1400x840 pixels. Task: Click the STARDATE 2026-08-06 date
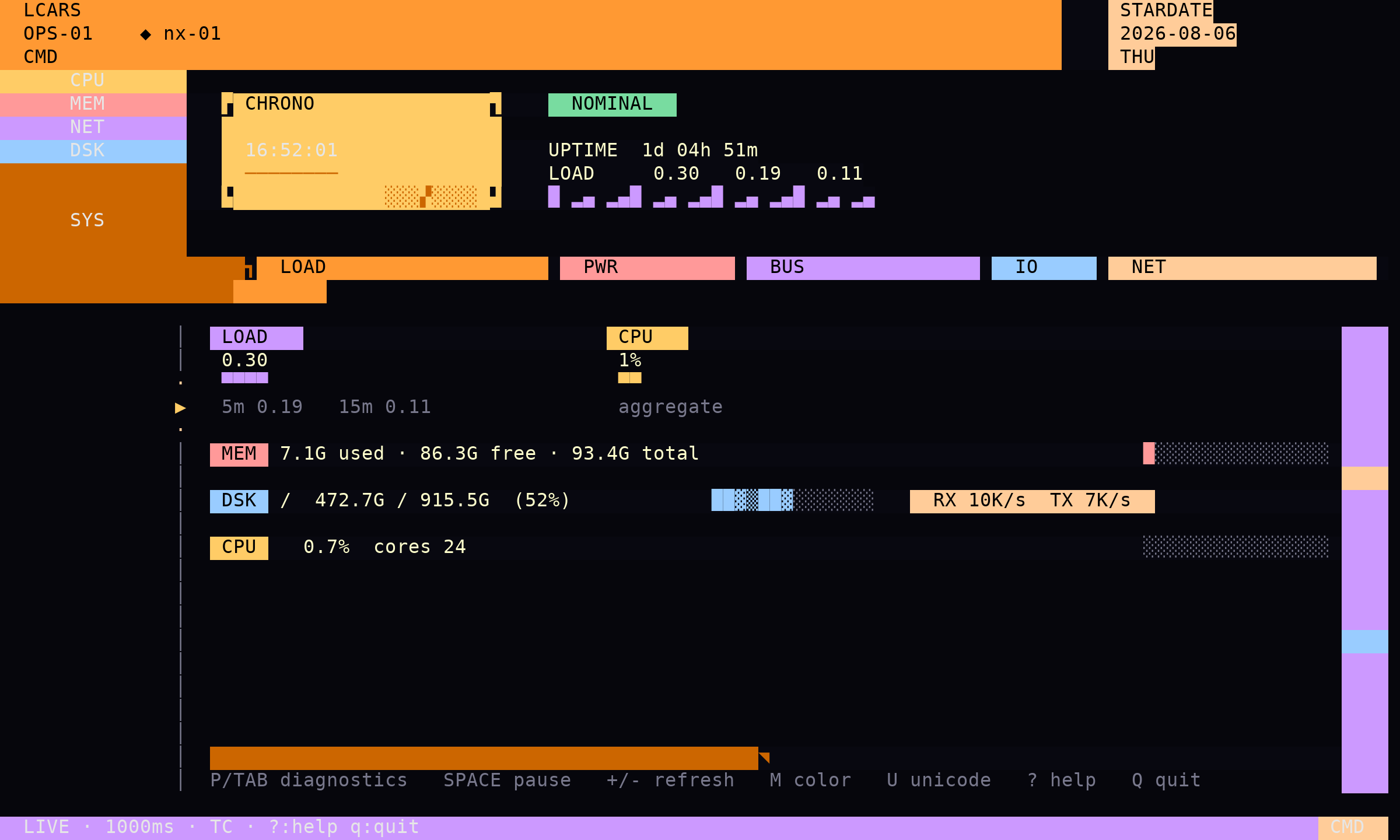pyautogui.click(x=1178, y=34)
